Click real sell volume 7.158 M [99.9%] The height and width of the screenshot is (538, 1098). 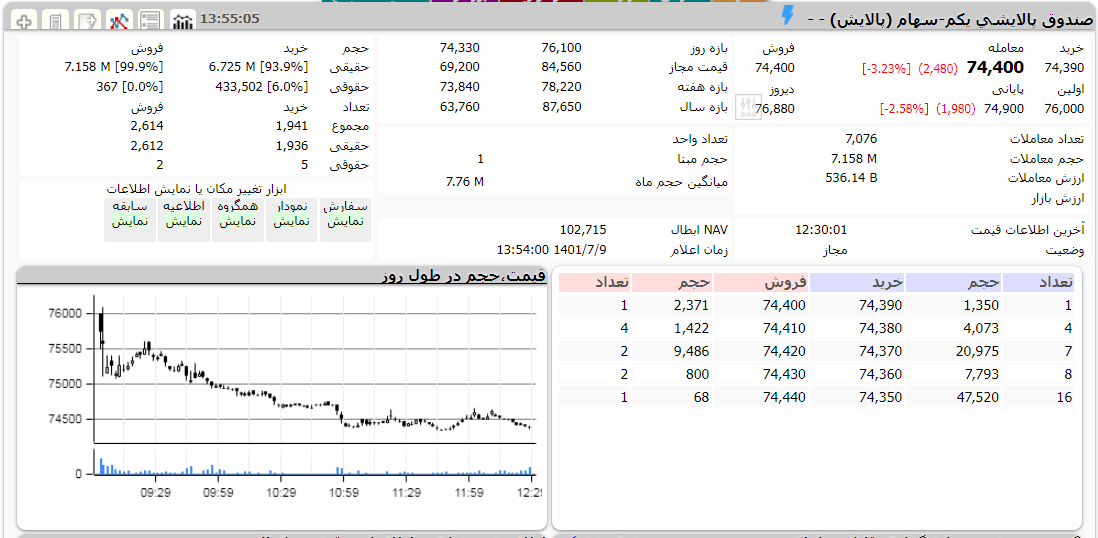(113, 67)
